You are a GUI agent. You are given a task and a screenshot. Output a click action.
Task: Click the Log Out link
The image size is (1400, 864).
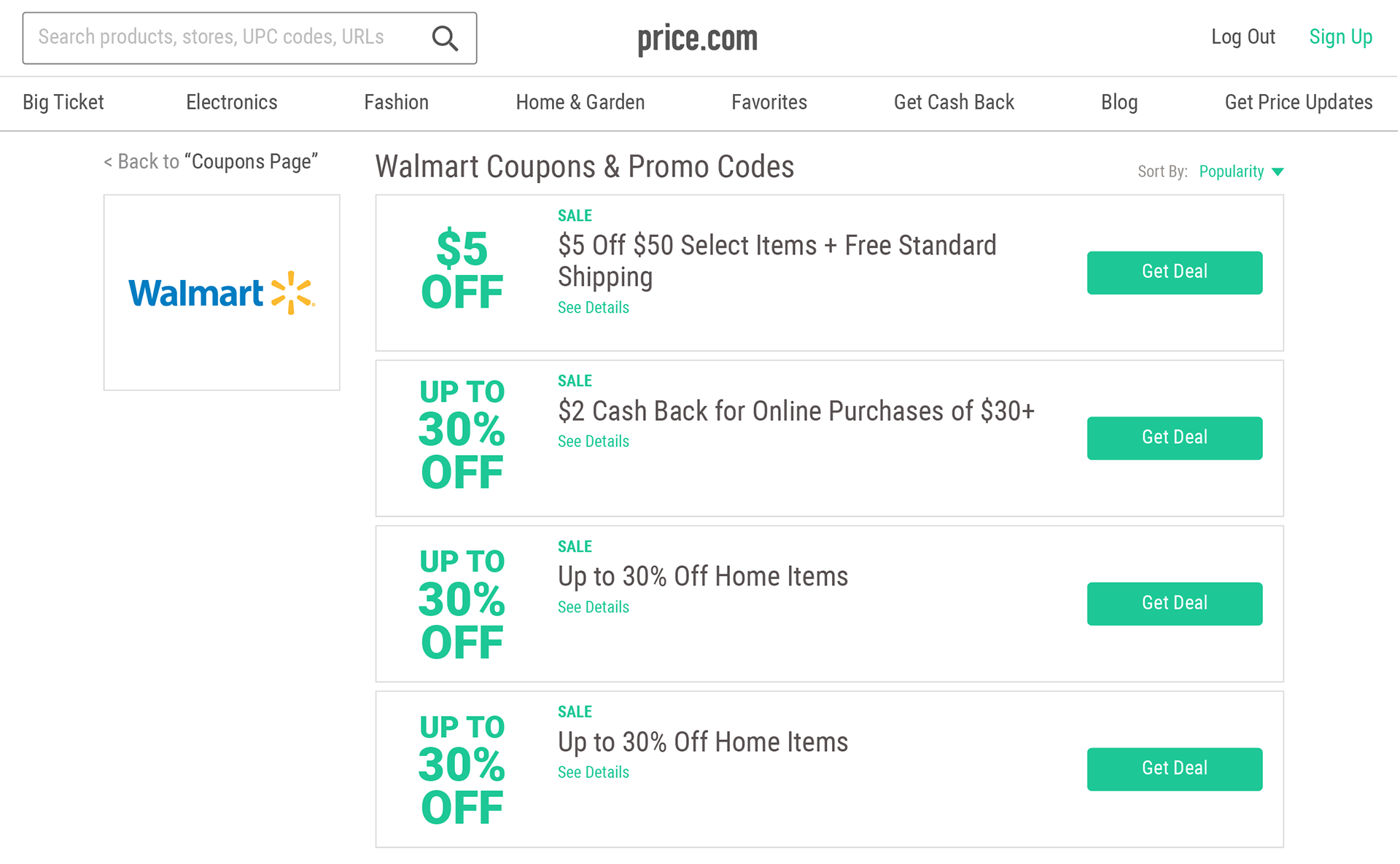tap(1243, 36)
